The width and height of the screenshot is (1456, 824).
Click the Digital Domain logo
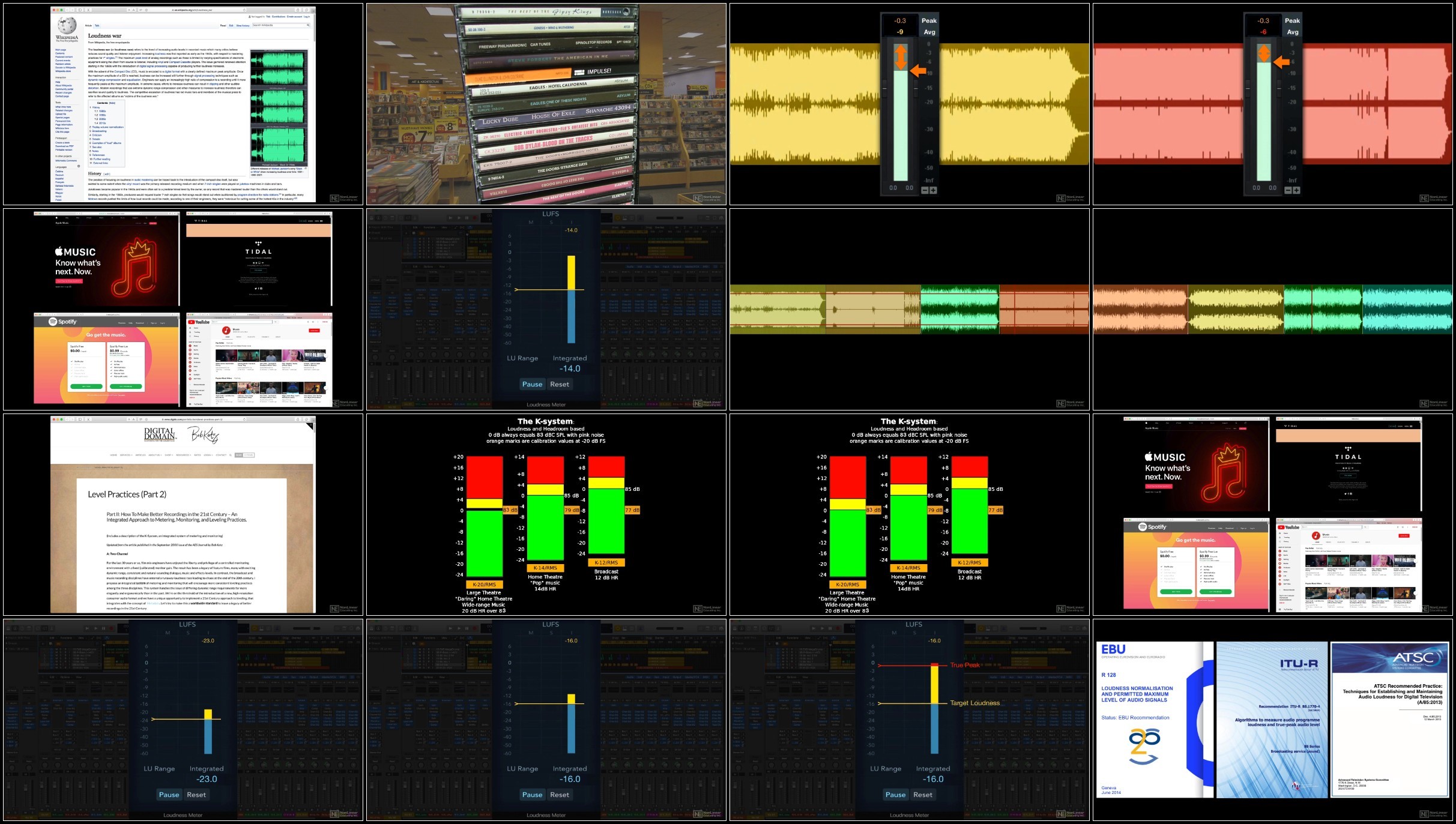point(160,435)
